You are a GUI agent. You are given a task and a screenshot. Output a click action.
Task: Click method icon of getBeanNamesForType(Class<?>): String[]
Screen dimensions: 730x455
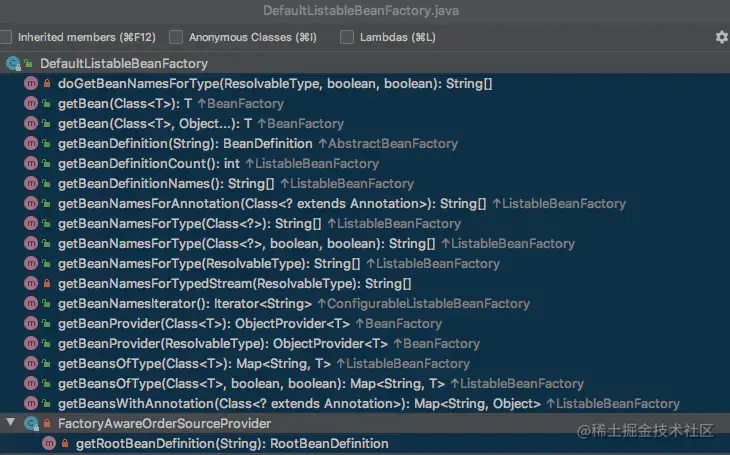31,224
